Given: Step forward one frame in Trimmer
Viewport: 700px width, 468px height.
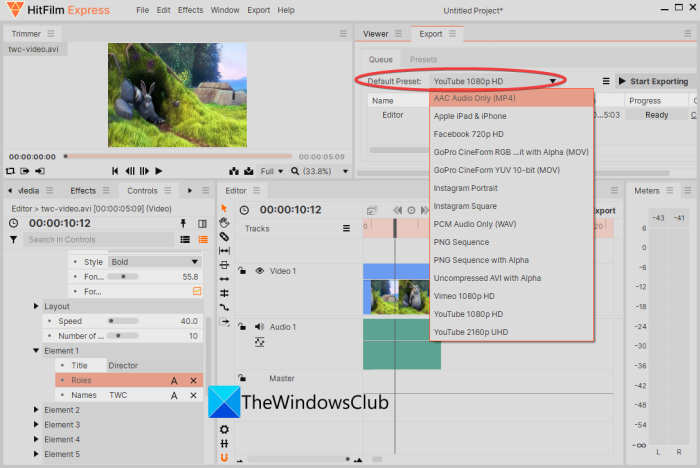Looking at the screenshot, I should [x=144, y=171].
